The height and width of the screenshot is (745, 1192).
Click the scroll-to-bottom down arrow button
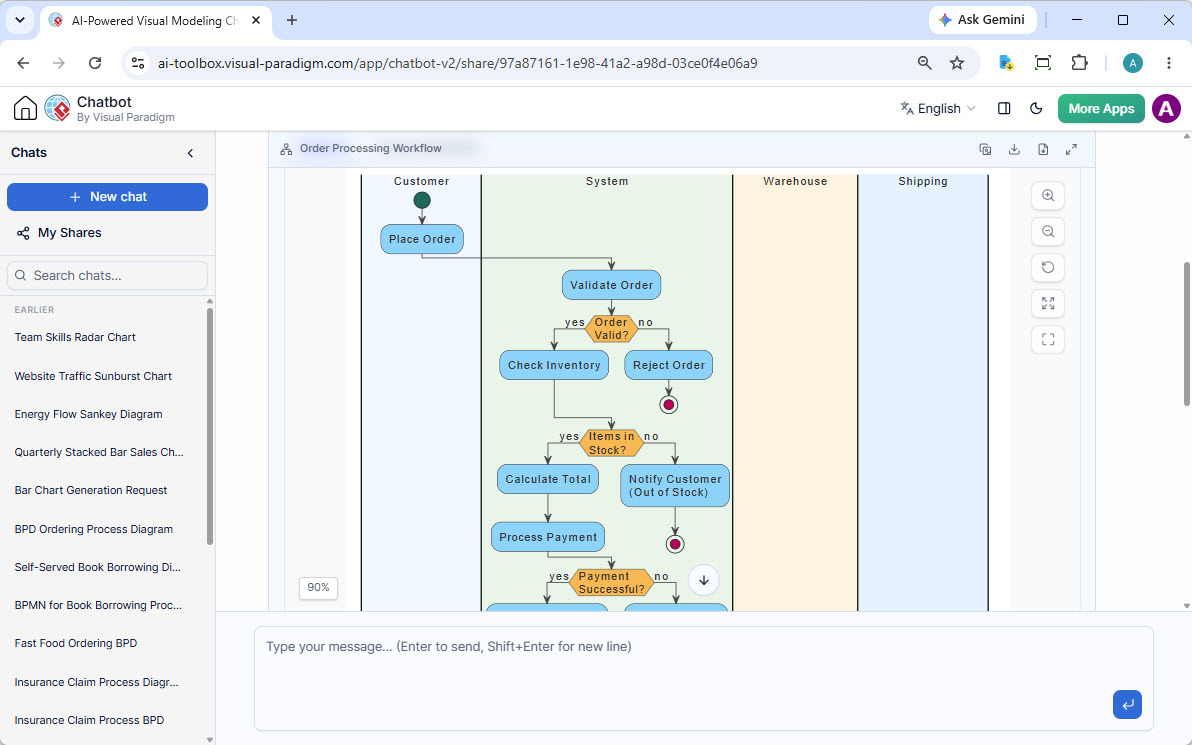click(704, 580)
